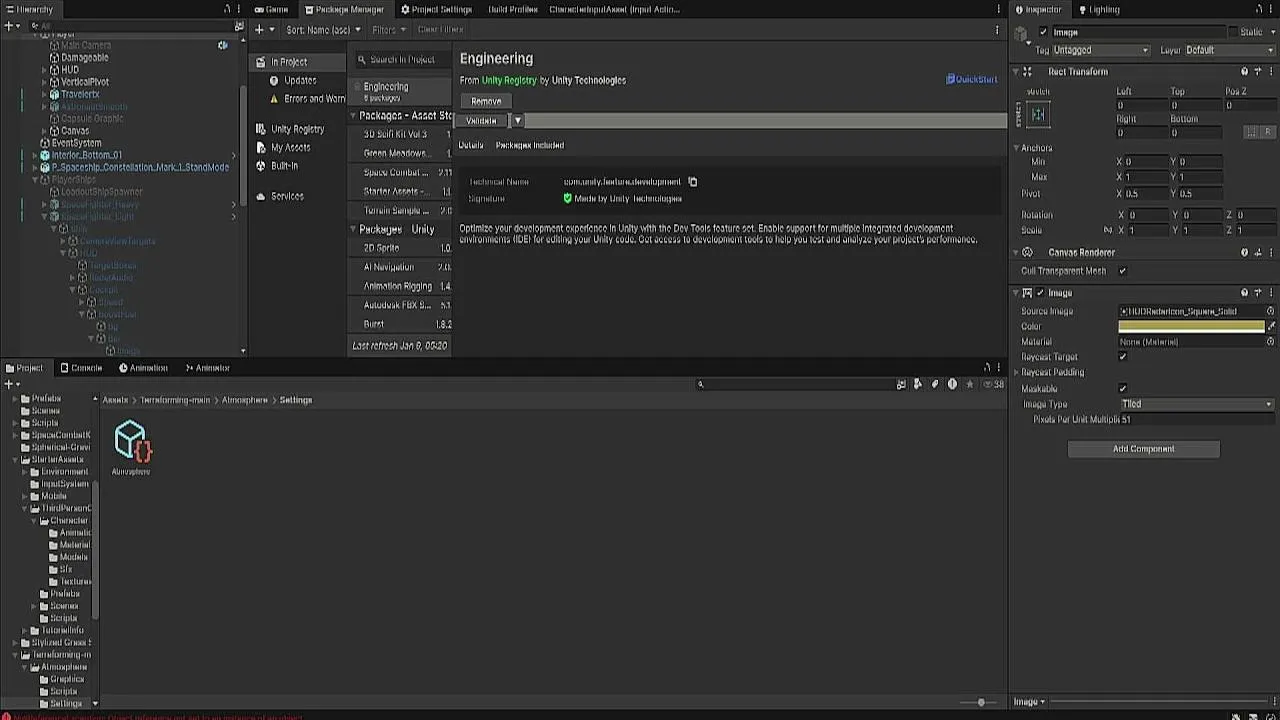
Task: Open the Filters dropdown in Package Manager
Action: pyautogui.click(x=388, y=30)
